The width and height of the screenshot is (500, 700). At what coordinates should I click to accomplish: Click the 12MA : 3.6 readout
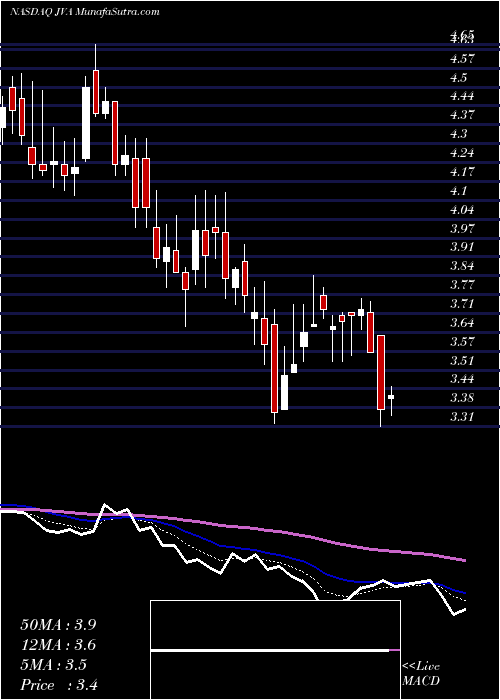click(58, 645)
